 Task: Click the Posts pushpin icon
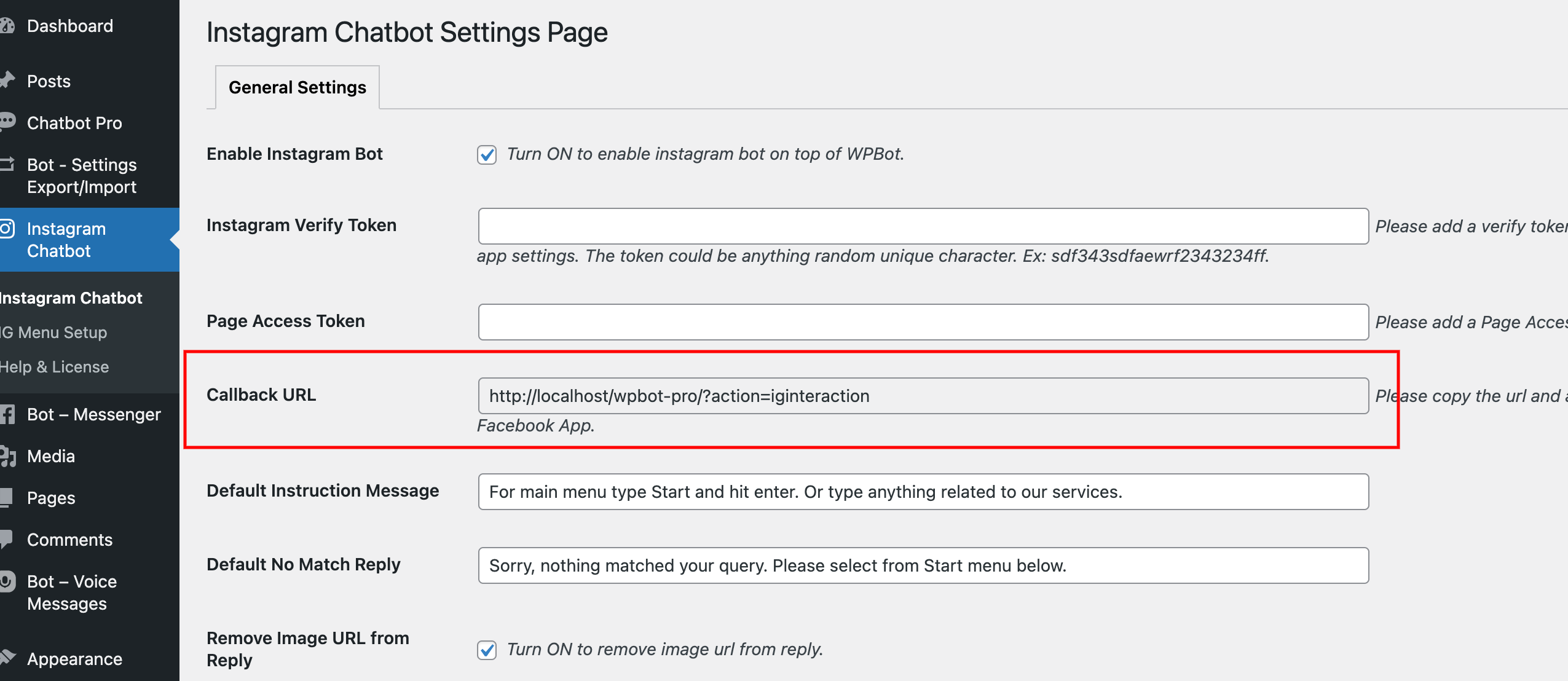click(7, 80)
